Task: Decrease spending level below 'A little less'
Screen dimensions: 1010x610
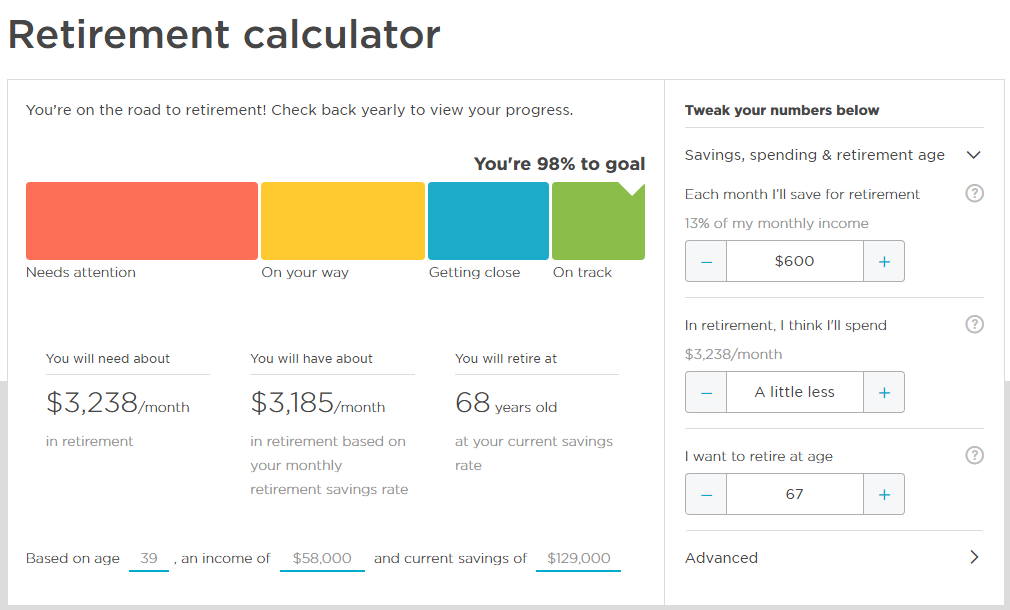Action: point(706,391)
